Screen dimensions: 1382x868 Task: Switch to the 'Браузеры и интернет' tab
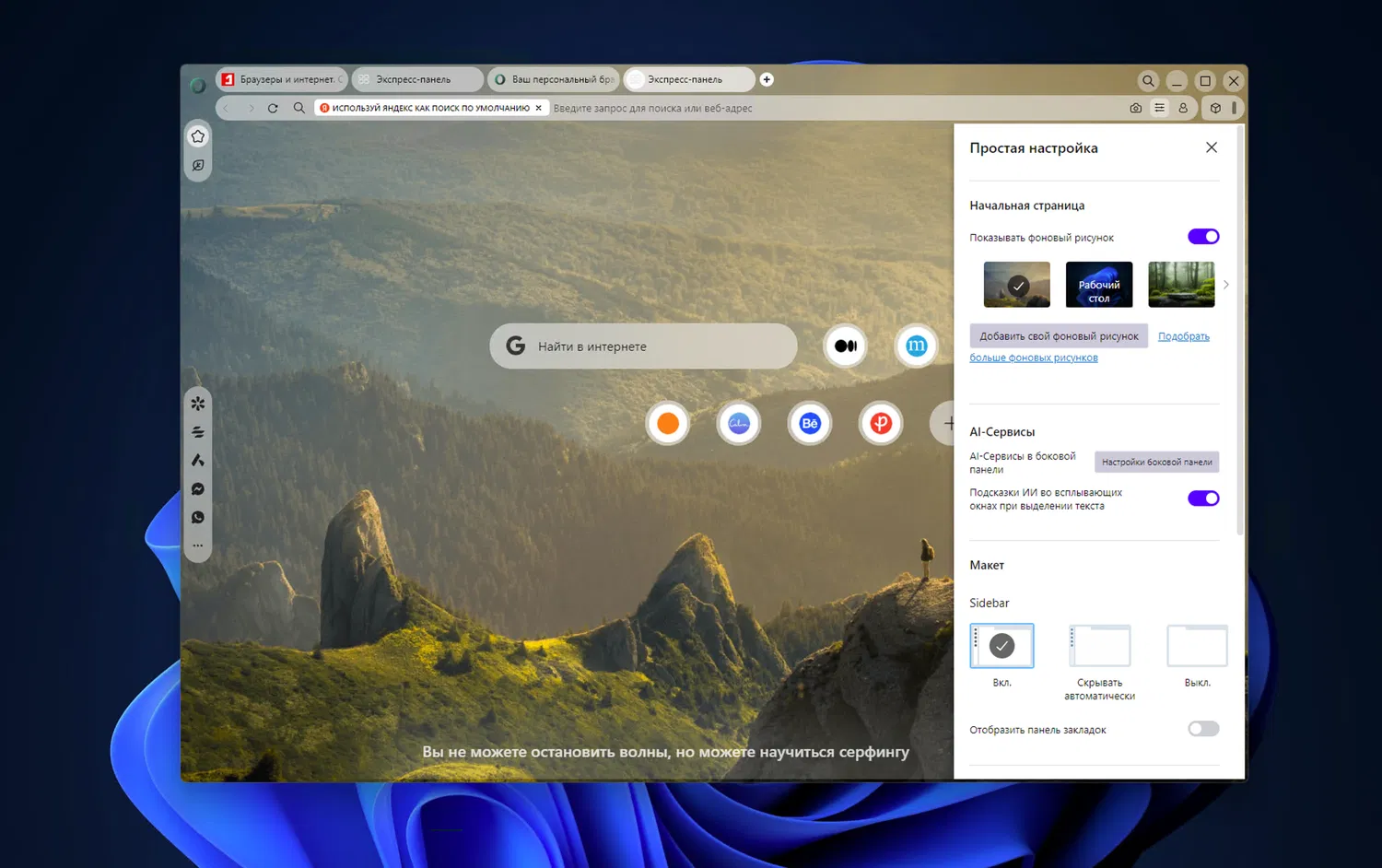tap(282, 80)
